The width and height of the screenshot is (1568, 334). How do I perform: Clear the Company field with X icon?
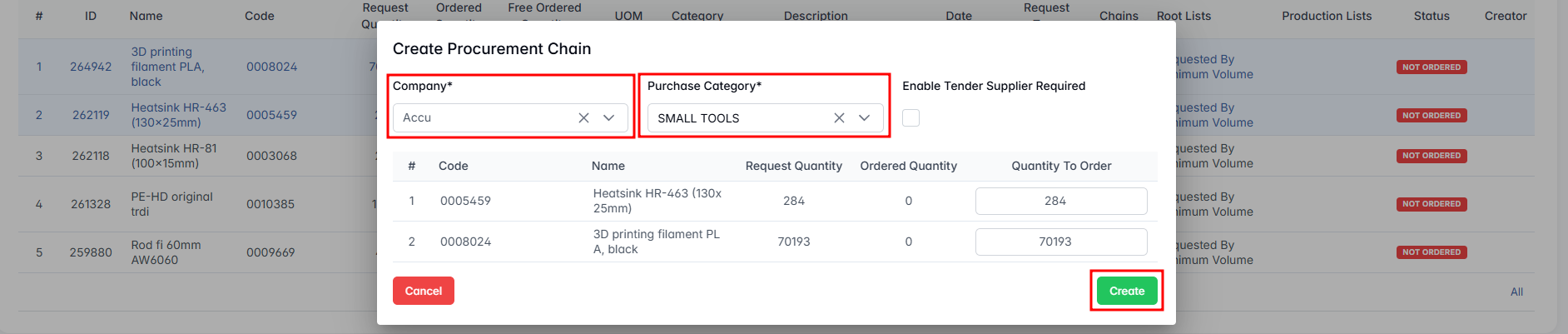click(x=583, y=118)
